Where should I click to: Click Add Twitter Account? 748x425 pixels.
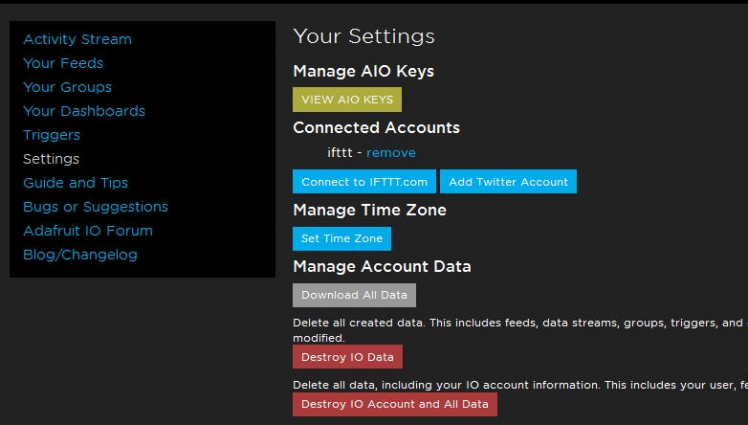[508, 182]
